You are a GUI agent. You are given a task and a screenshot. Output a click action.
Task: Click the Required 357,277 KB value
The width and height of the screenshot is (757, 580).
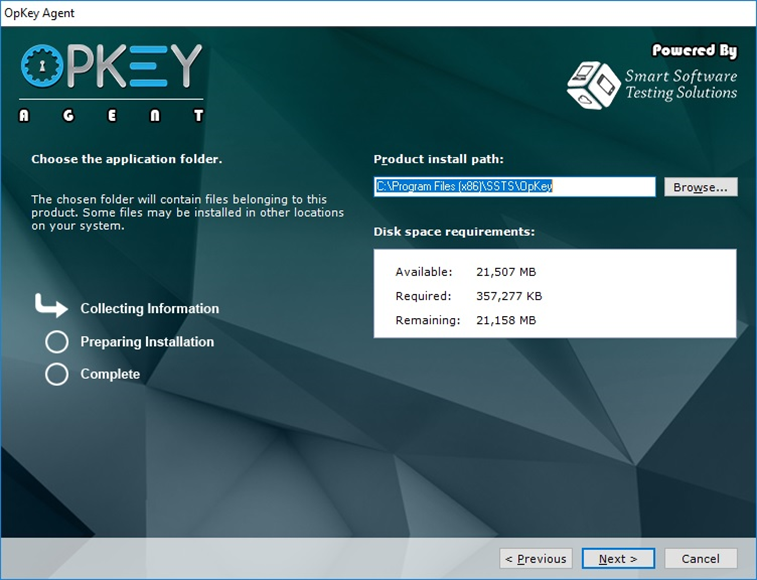(x=507, y=296)
